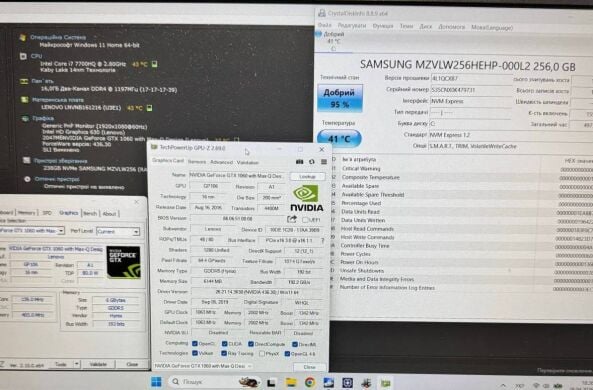Open the GPU selection dropdown at GPU-Z bottom
593x390 pixels.
[203, 366]
